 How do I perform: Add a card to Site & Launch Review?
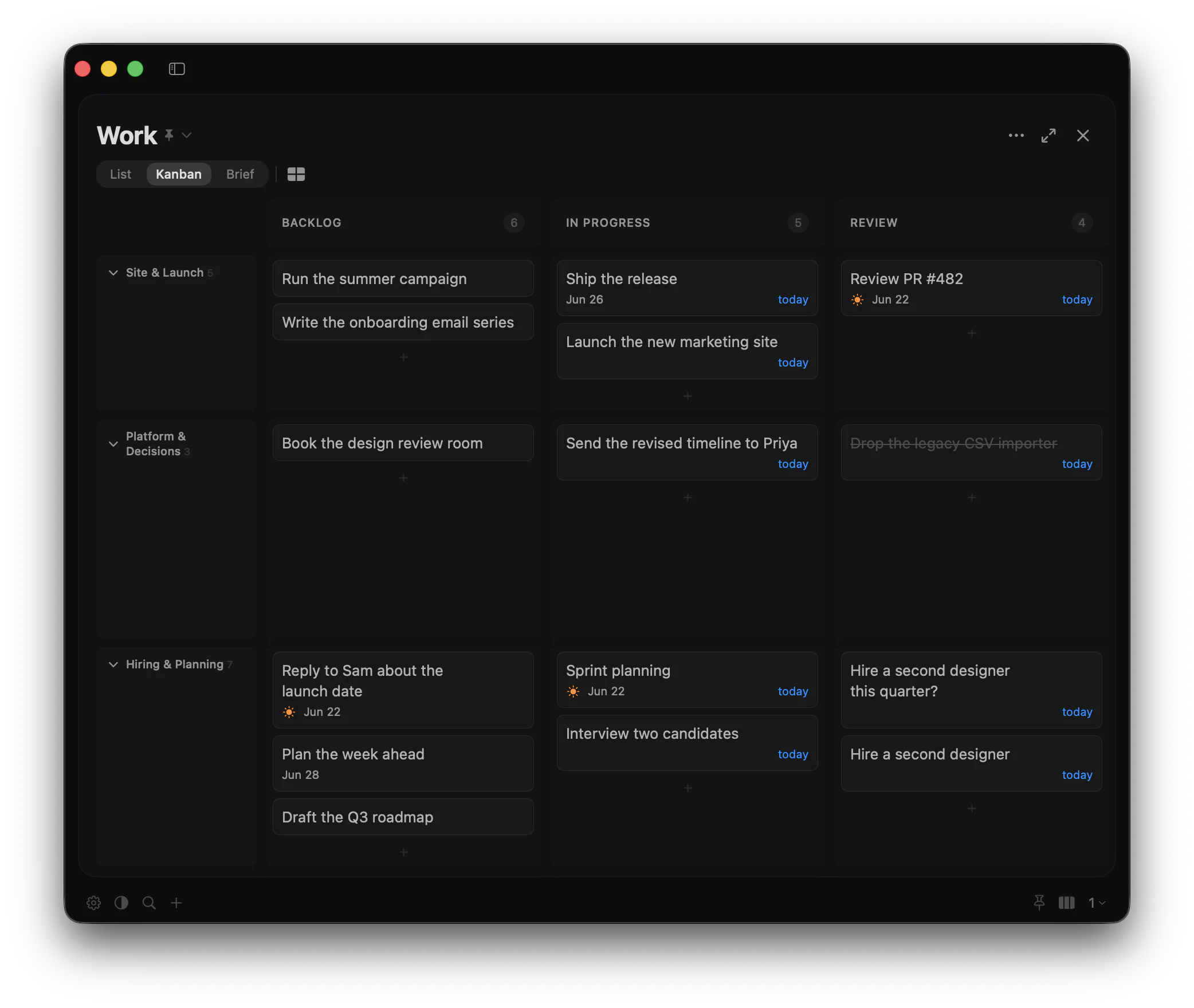click(x=972, y=333)
